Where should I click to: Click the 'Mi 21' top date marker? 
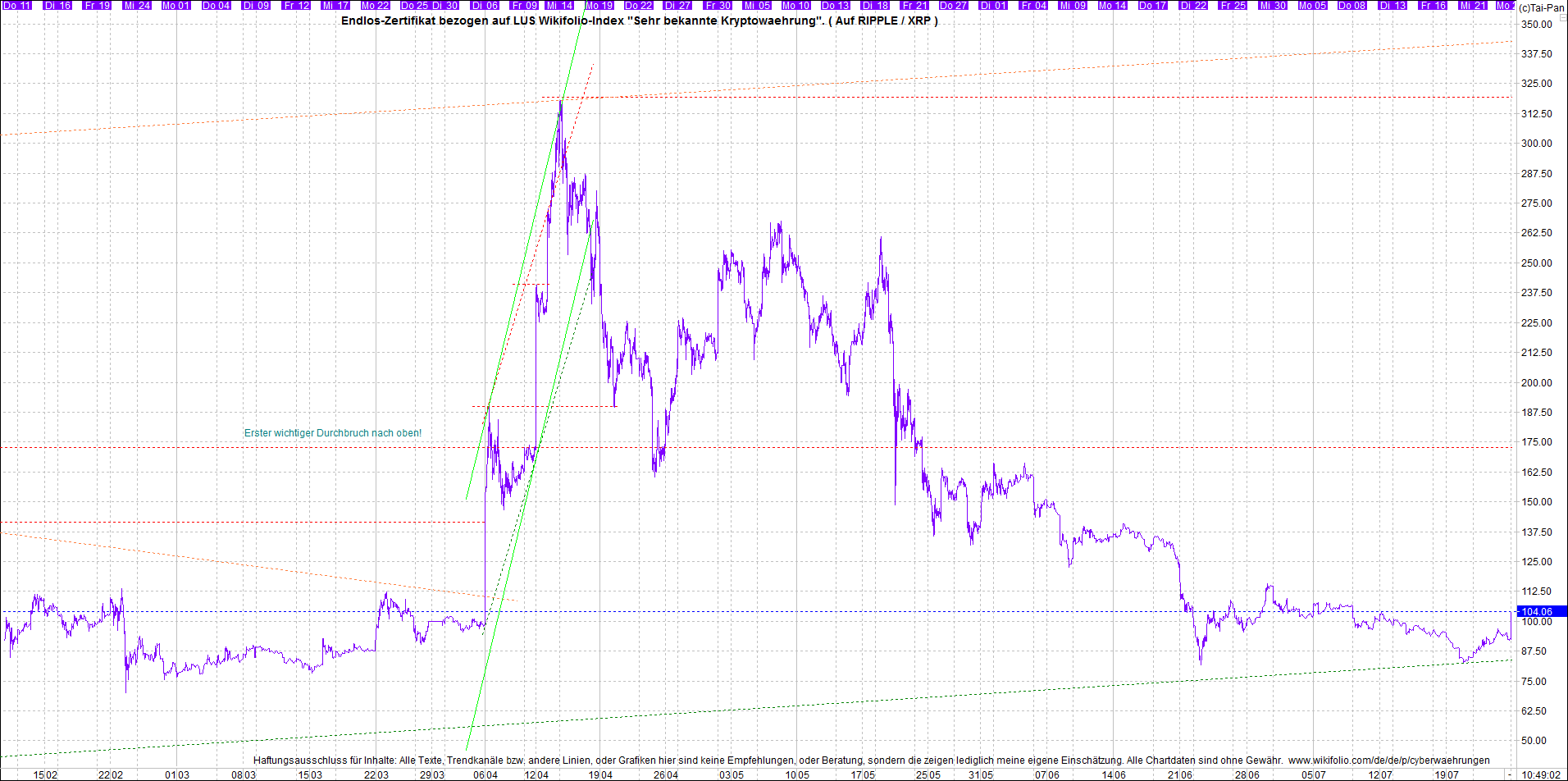pyautogui.click(x=1473, y=5)
